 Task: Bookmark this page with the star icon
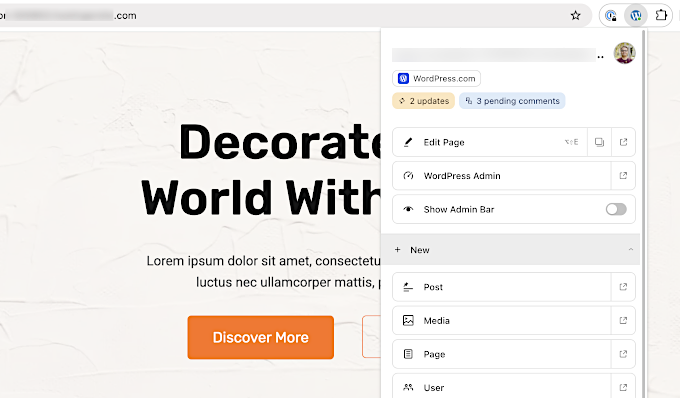pyautogui.click(x=575, y=16)
